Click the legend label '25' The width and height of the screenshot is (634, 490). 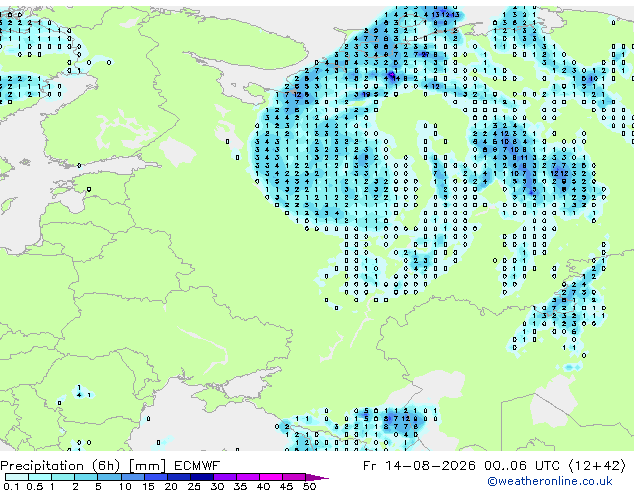pos(194,486)
